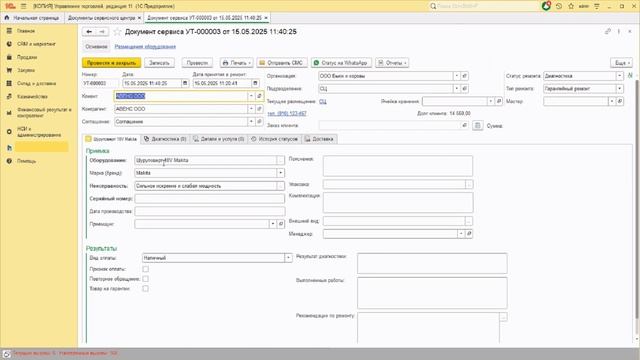The height and width of the screenshot is (360, 640).
Task: Expand the Вид оплаты dropdown
Action: [x=288, y=258]
